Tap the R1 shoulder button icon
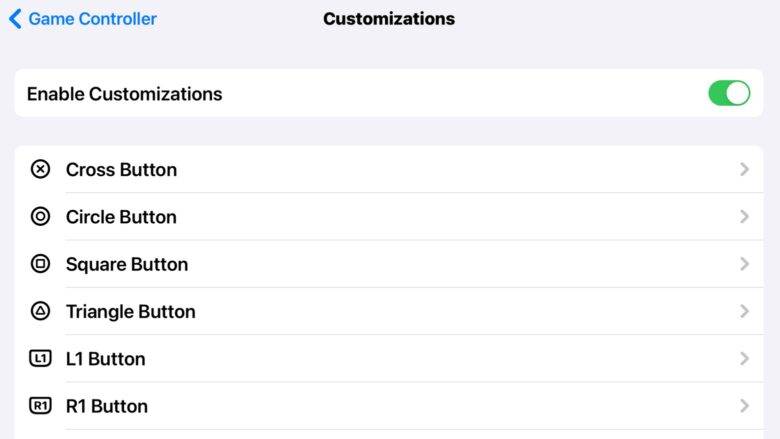 [x=40, y=406]
